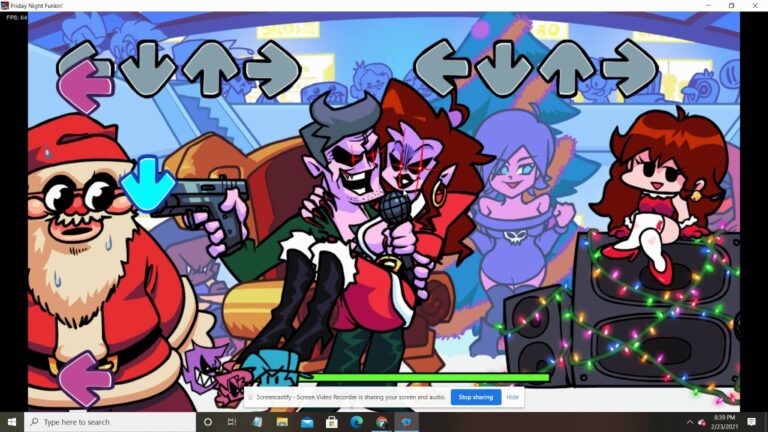Open Cortana from the taskbar
The height and width of the screenshot is (432, 768).
[x=208, y=422]
